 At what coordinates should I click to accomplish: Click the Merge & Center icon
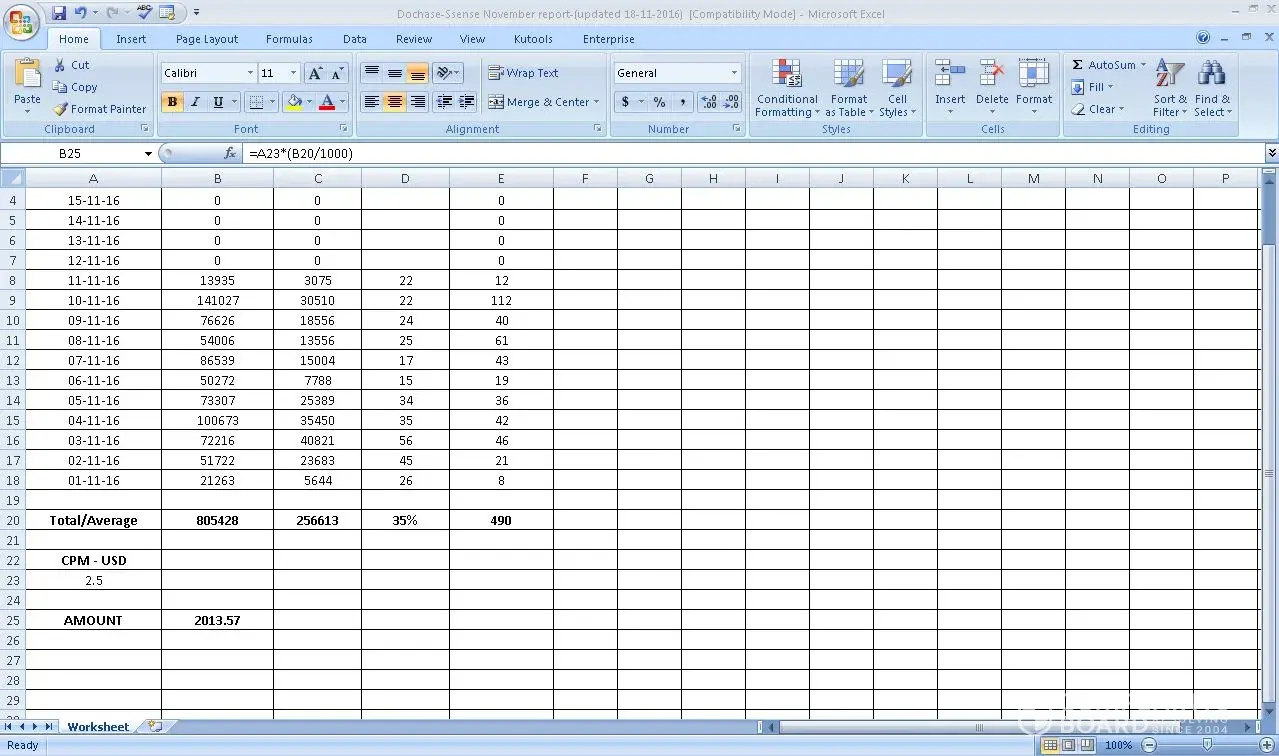point(496,102)
